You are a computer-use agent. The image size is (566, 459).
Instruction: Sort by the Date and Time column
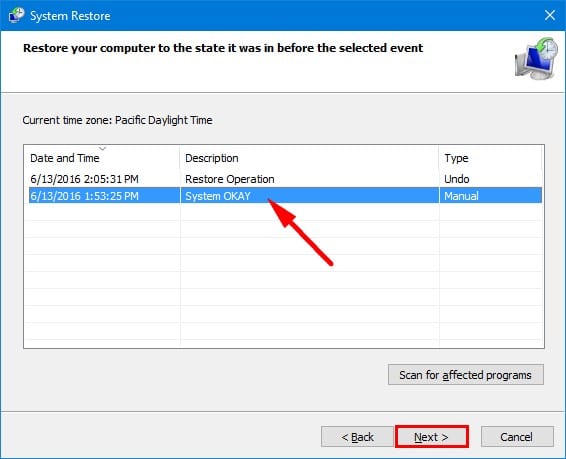coord(65,158)
